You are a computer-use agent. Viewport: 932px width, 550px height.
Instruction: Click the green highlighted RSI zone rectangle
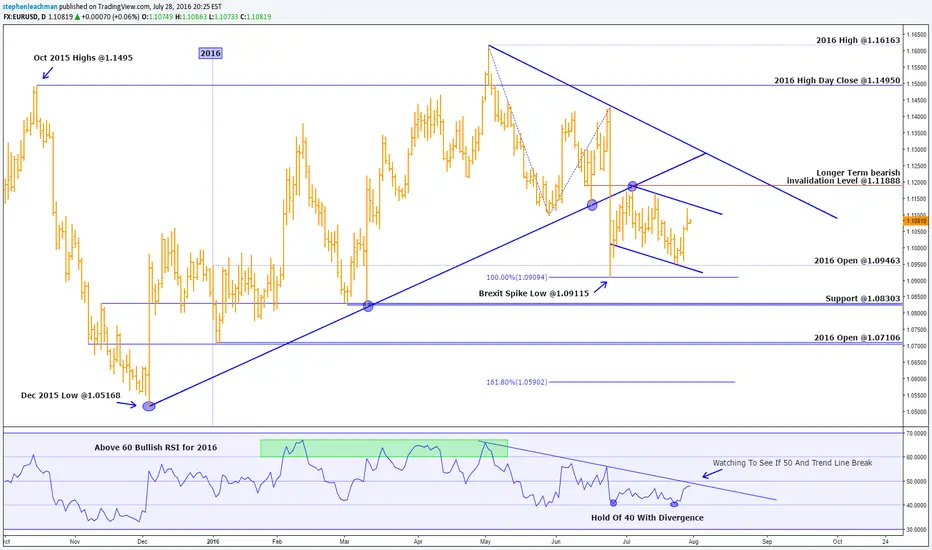384,448
